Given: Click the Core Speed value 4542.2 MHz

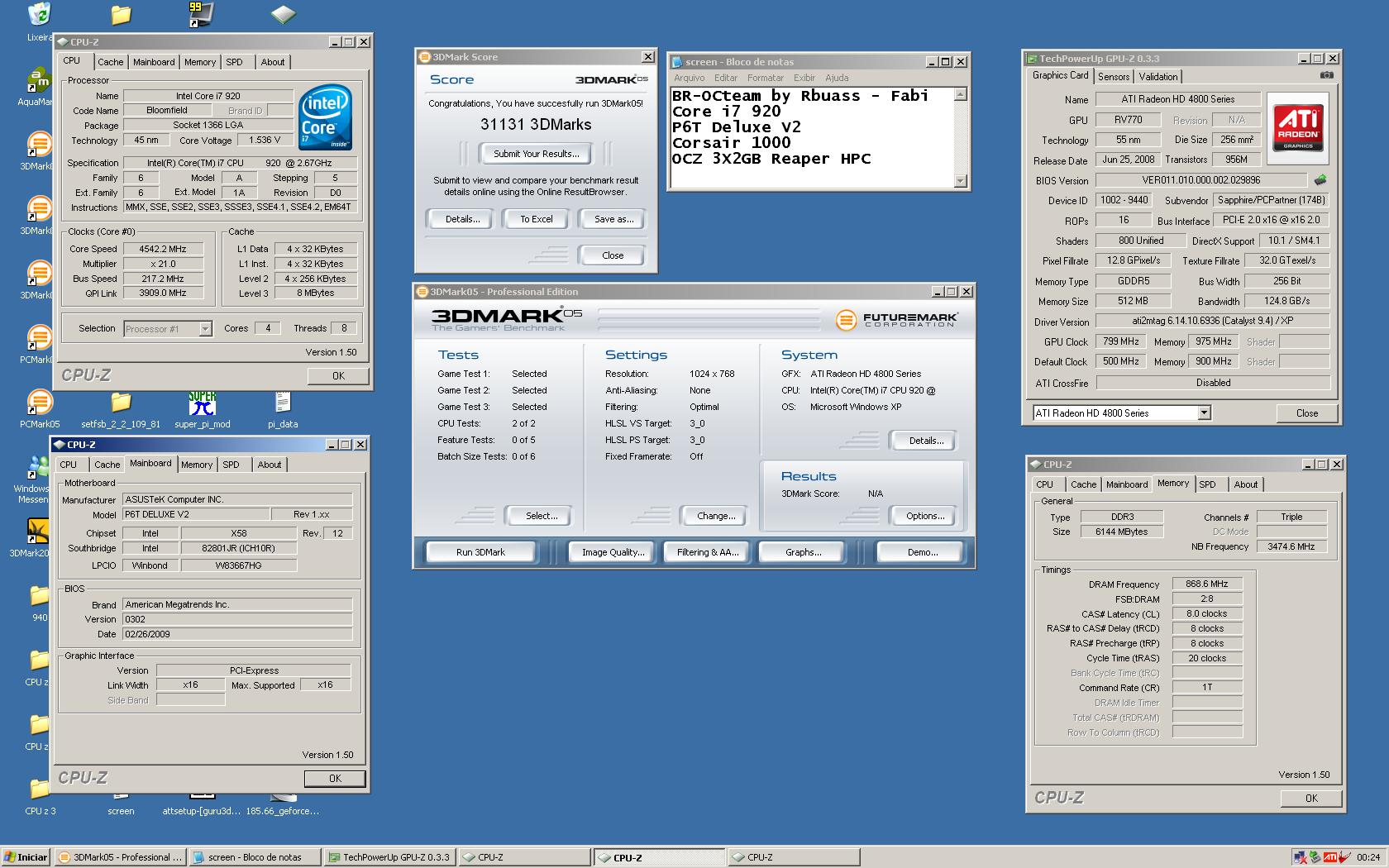Looking at the screenshot, I should [163, 249].
